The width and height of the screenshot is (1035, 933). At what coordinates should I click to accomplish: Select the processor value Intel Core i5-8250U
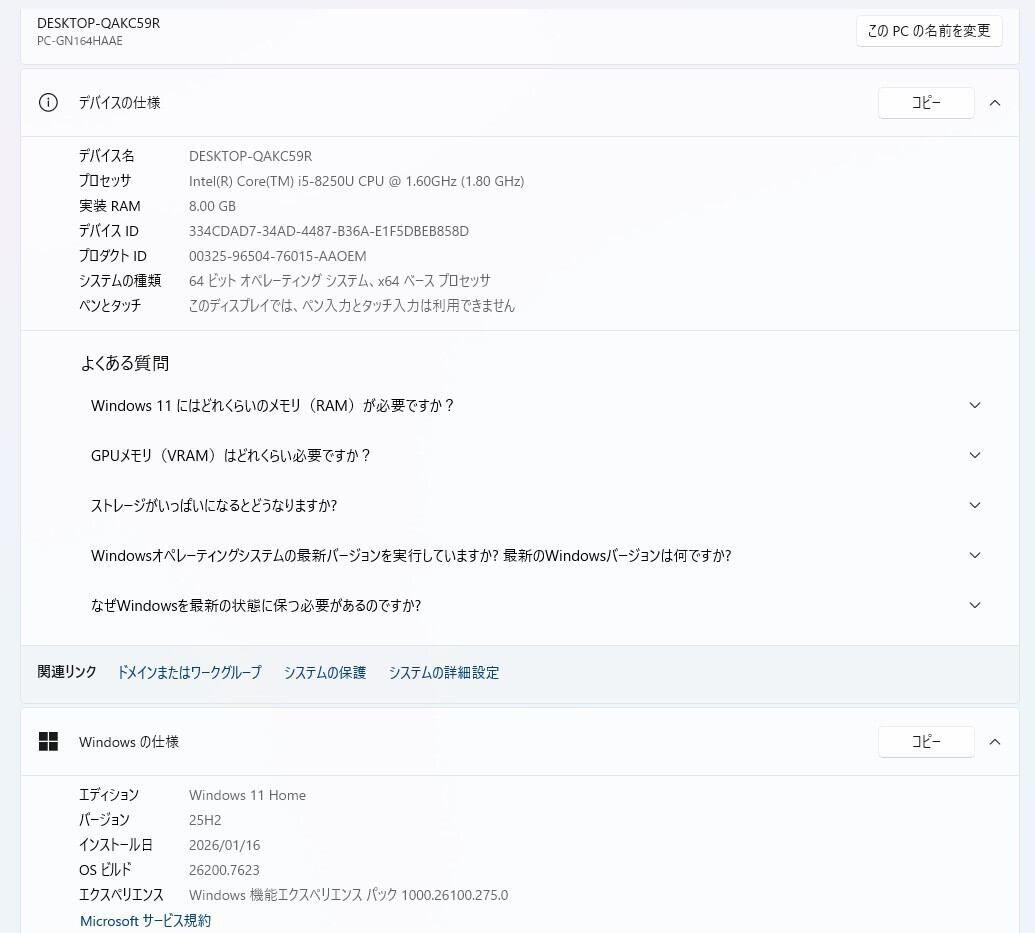click(x=356, y=181)
